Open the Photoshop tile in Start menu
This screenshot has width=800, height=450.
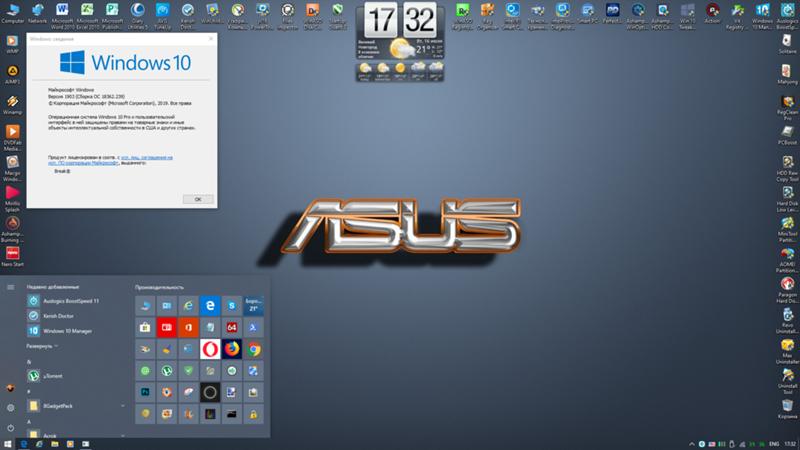pyautogui.click(x=145, y=392)
